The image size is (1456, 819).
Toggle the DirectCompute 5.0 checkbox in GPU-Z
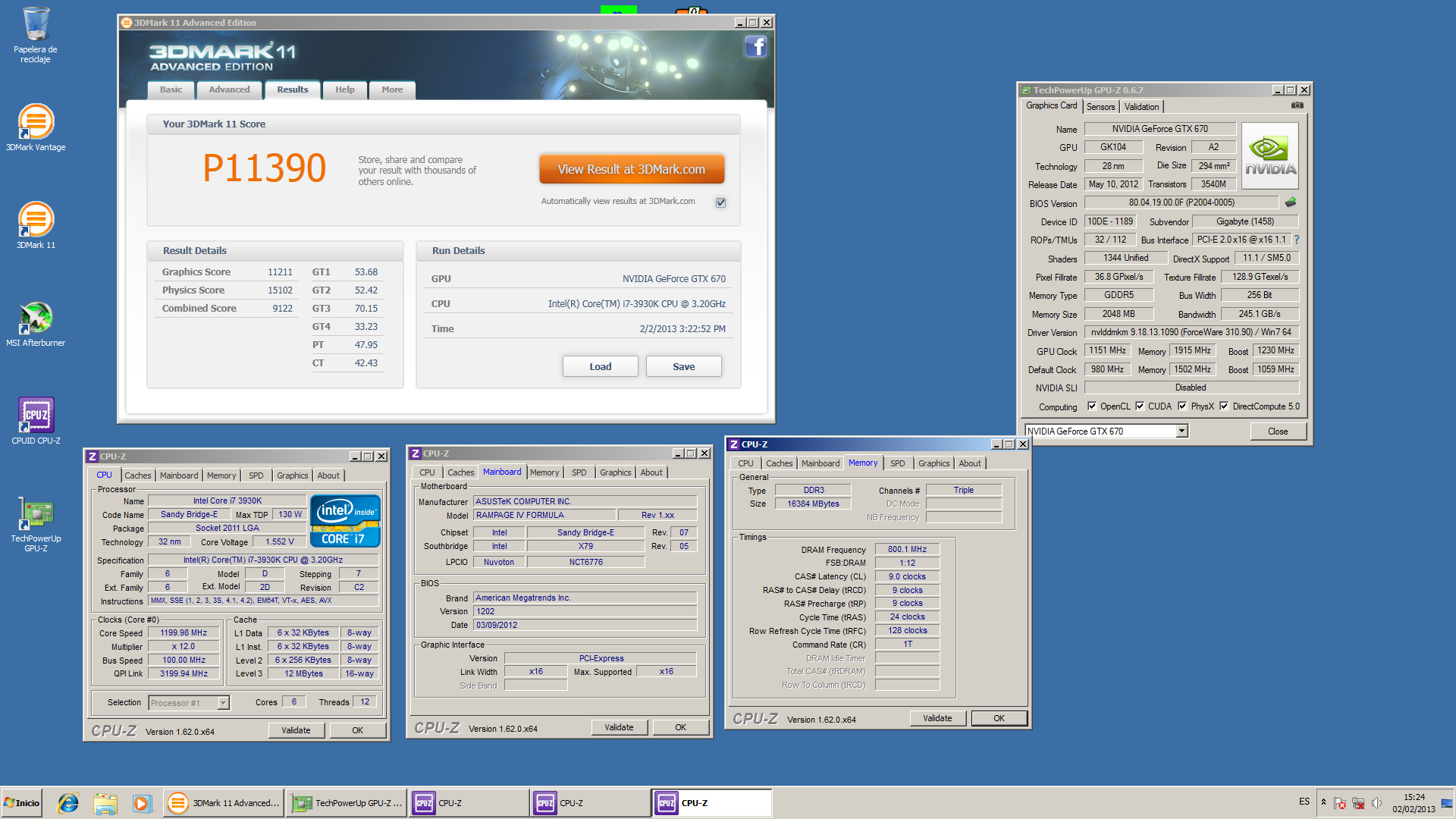click(1224, 406)
